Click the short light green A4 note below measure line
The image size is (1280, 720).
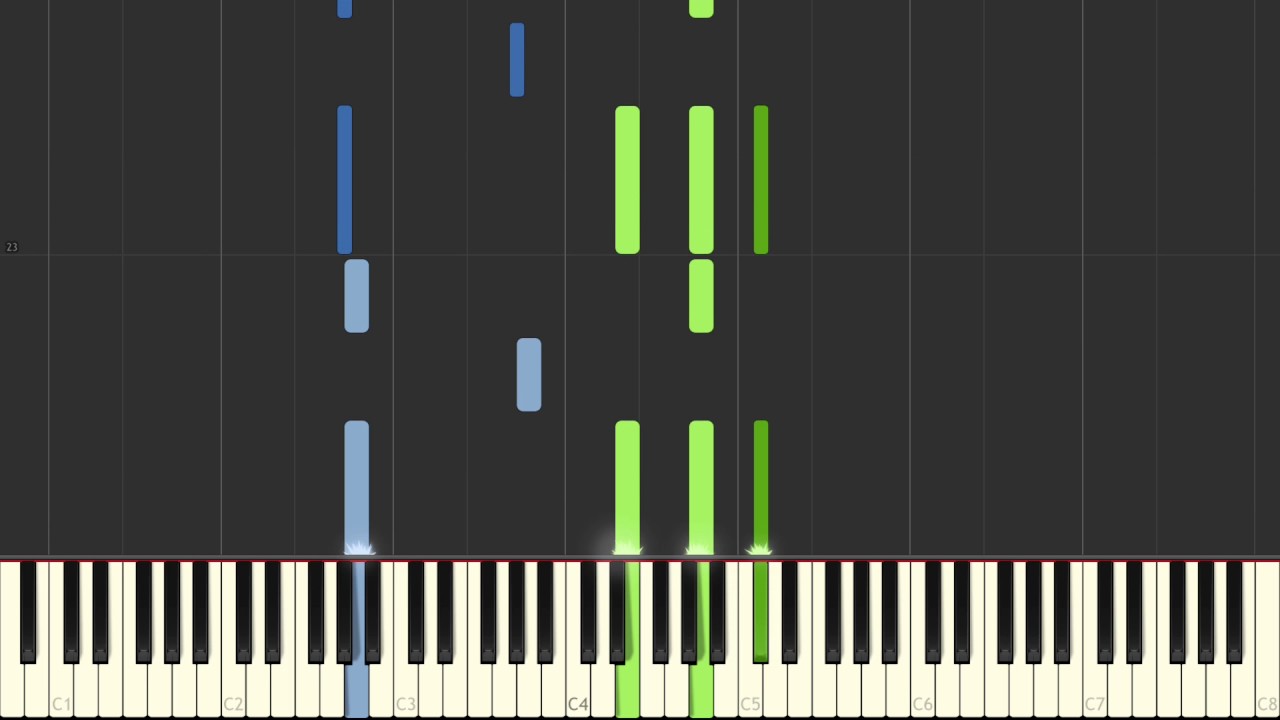701,296
